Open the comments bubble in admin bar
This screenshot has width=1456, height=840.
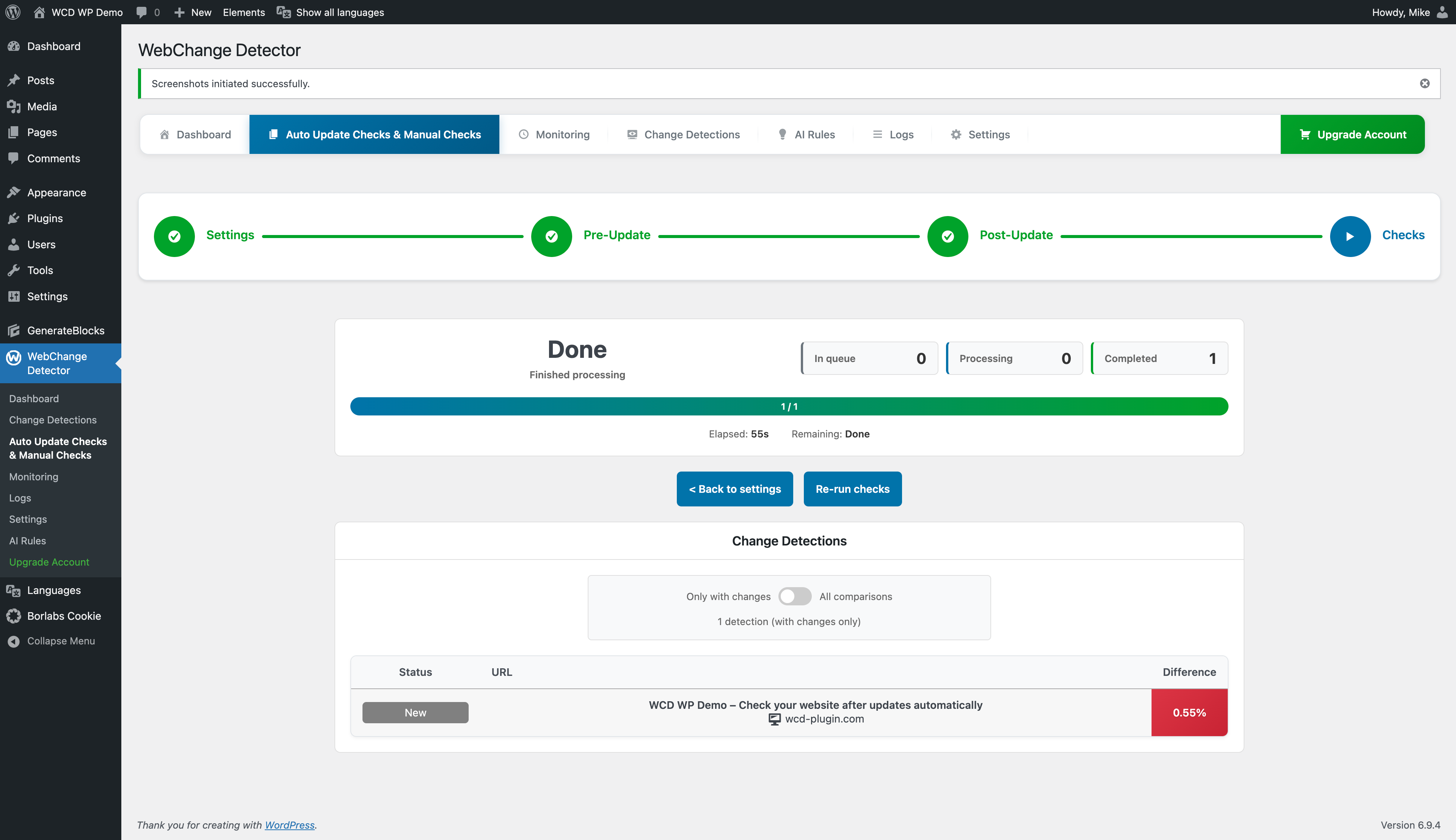141,12
